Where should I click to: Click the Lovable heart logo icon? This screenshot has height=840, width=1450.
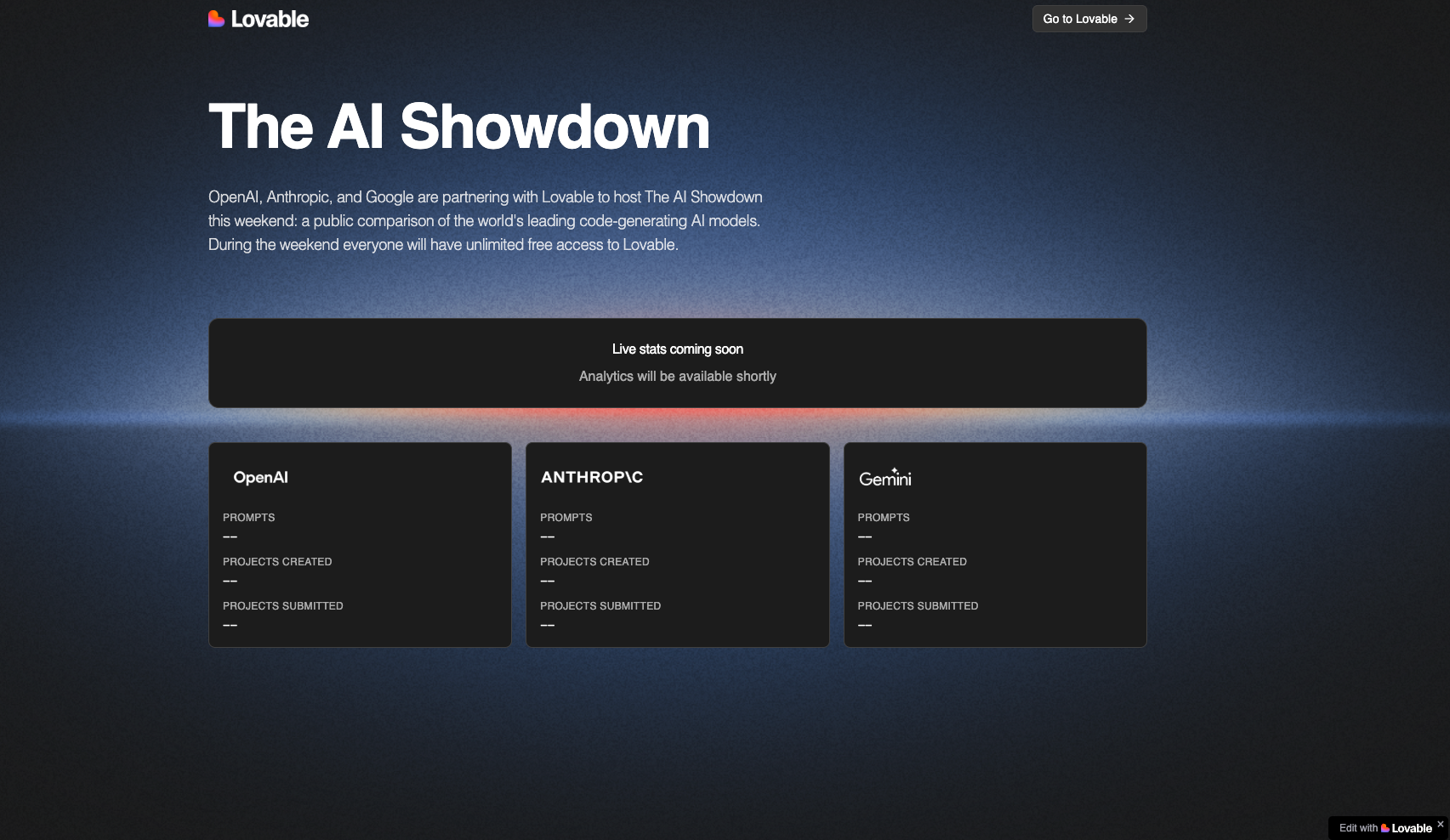click(217, 19)
